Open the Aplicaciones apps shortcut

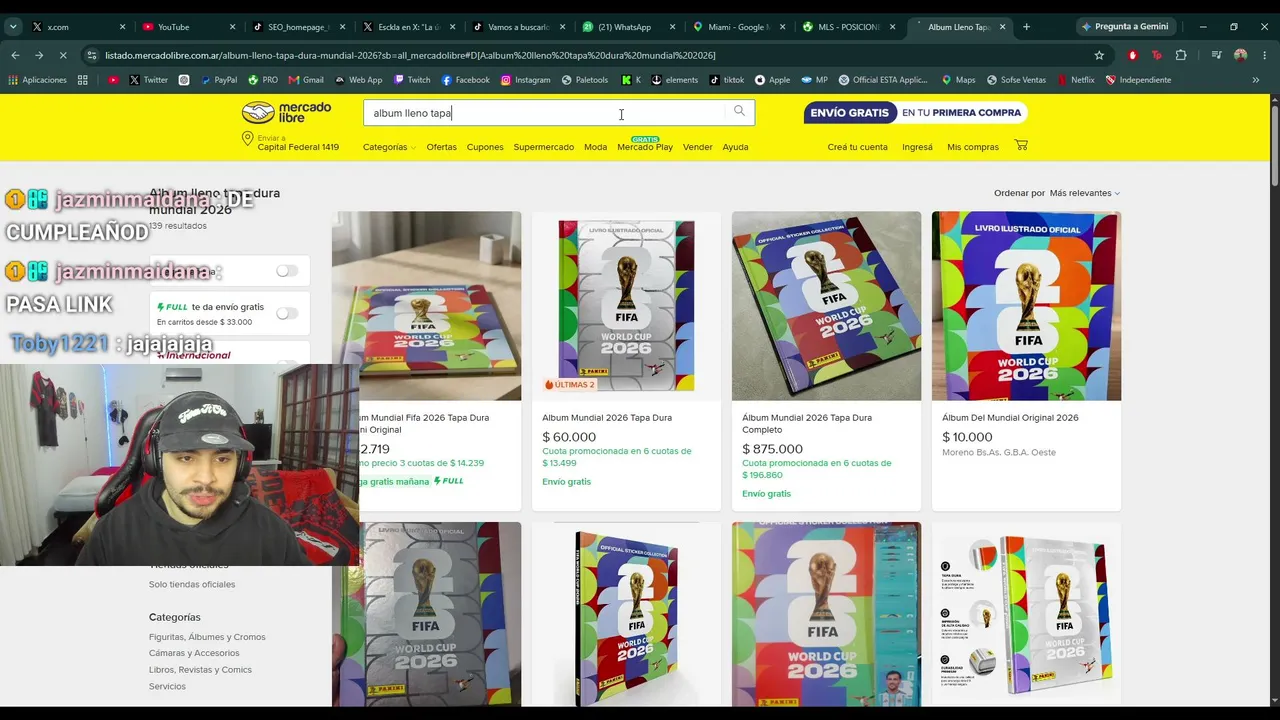[37, 80]
